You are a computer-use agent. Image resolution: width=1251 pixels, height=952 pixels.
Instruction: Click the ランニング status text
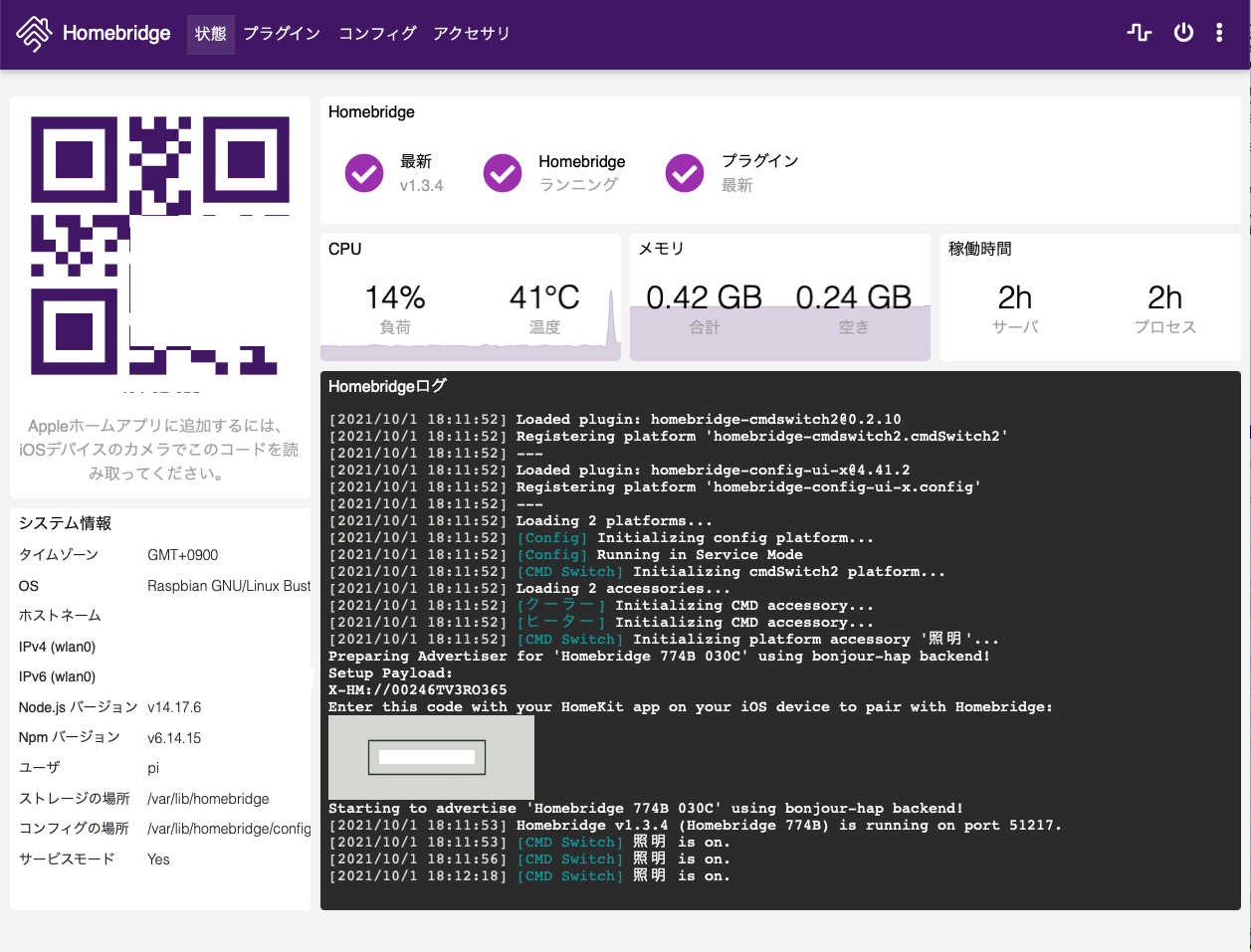pos(578,185)
